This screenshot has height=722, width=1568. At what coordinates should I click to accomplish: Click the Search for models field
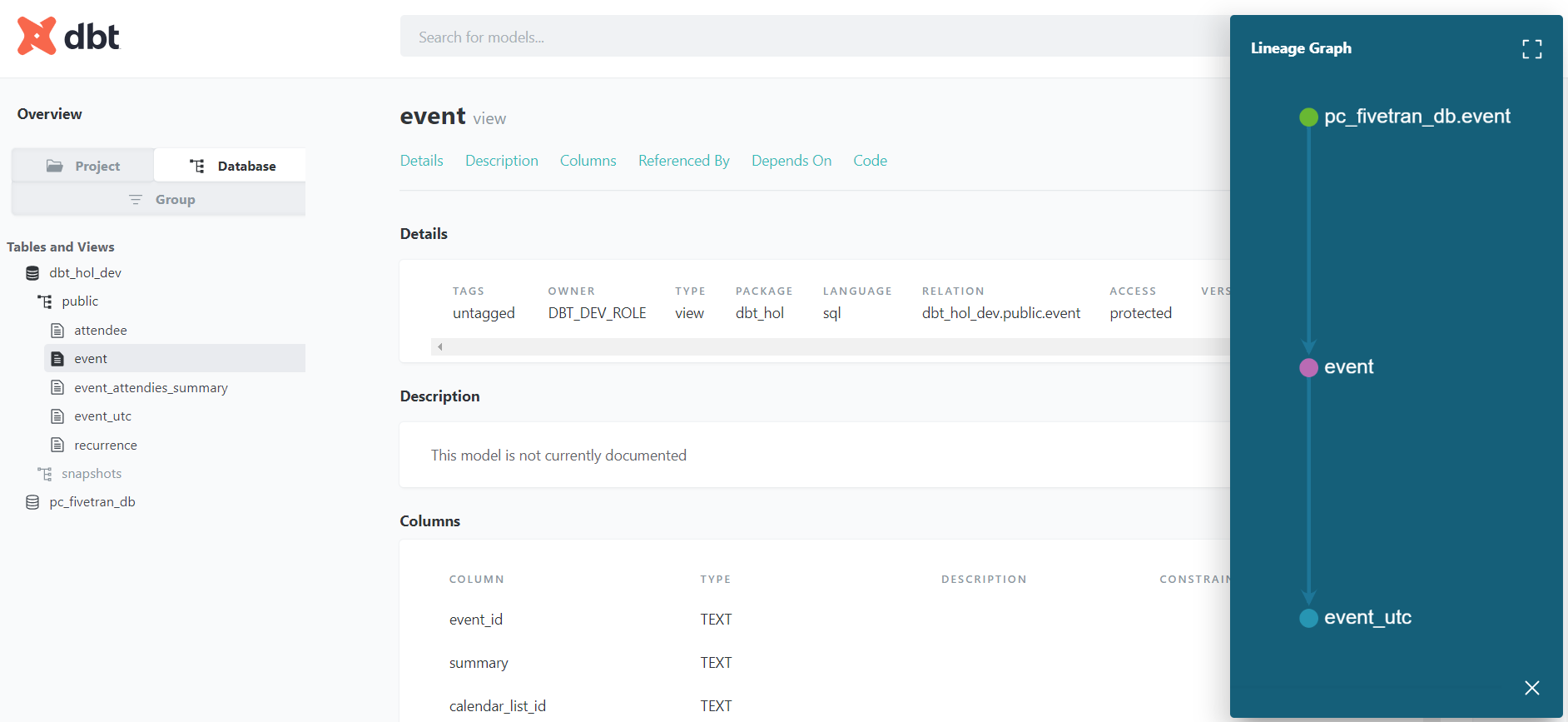pyautogui.click(x=816, y=37)
